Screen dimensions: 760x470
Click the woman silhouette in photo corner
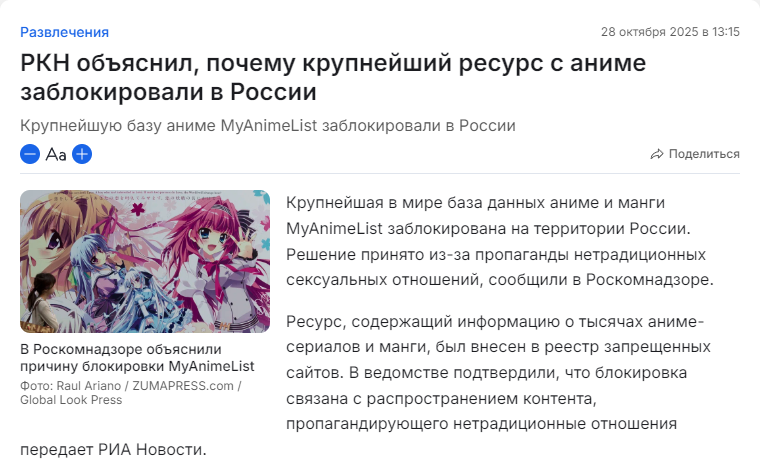point(41,303)
